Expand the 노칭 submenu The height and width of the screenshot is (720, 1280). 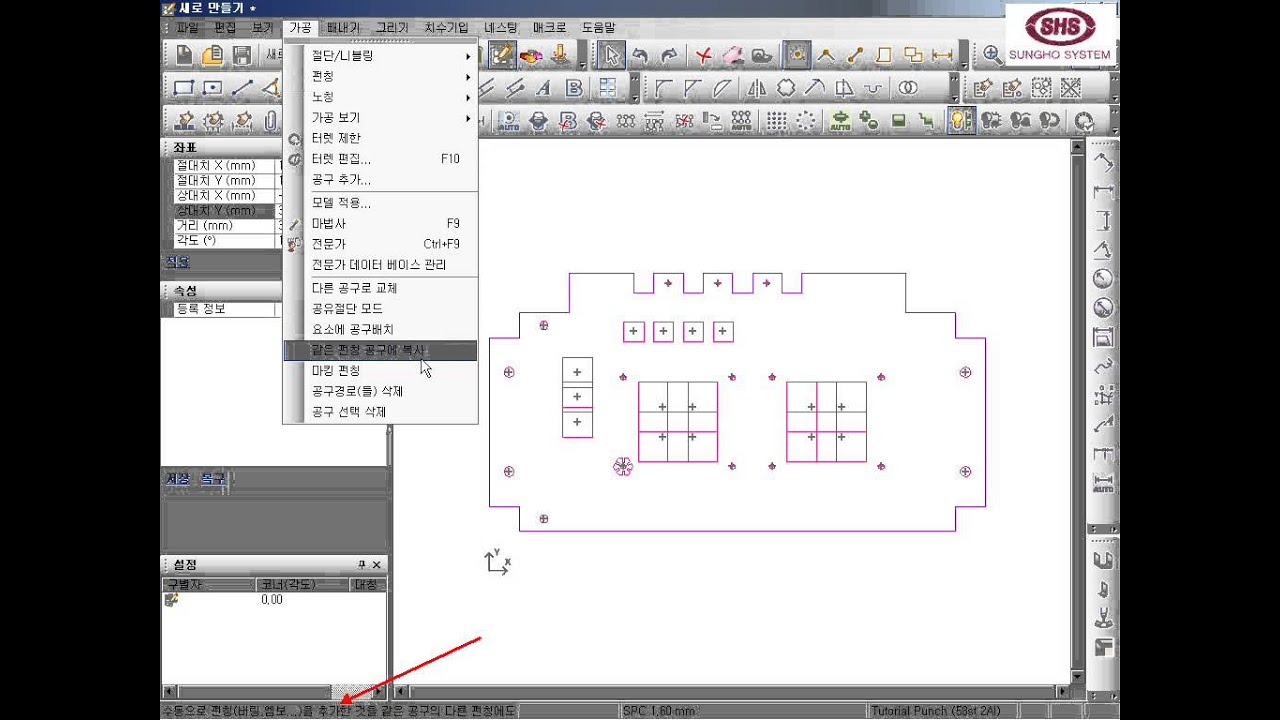380,97
